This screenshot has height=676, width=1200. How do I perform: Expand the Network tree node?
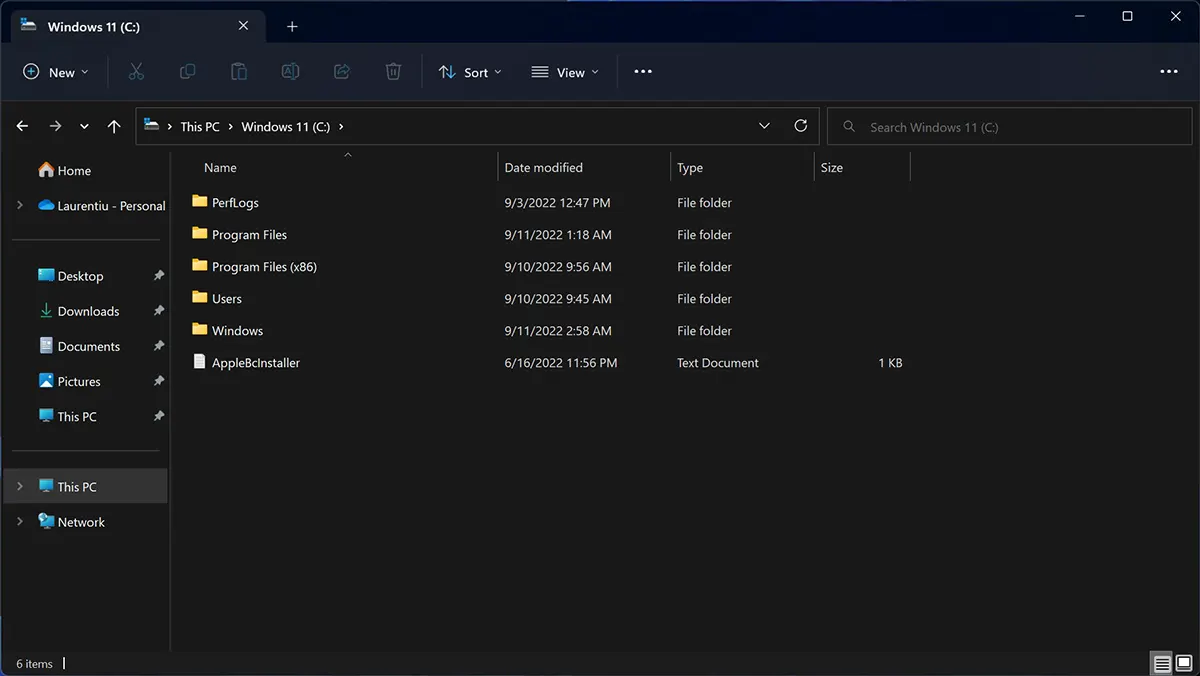pos(20,522)
